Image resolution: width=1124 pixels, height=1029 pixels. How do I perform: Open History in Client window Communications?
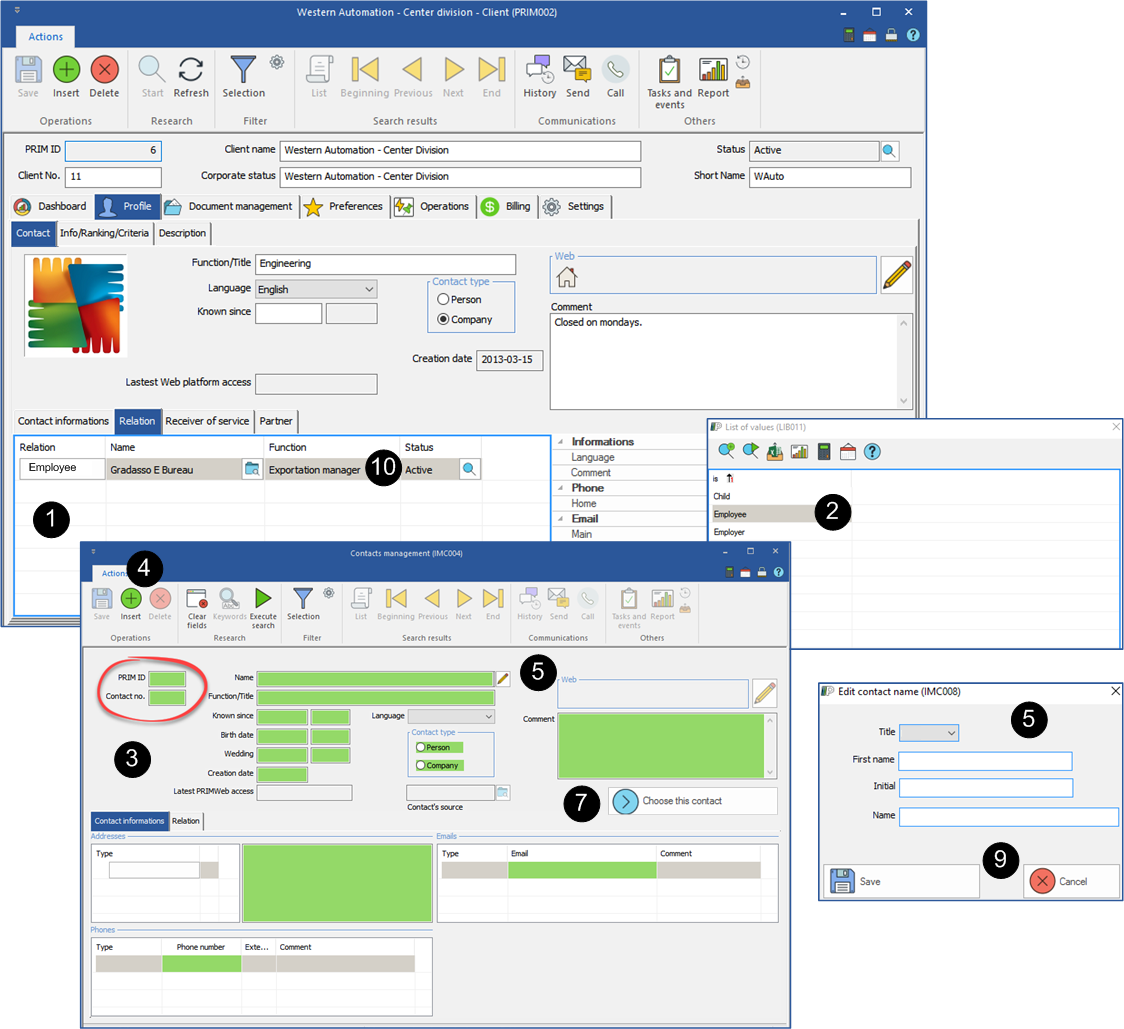539,77
